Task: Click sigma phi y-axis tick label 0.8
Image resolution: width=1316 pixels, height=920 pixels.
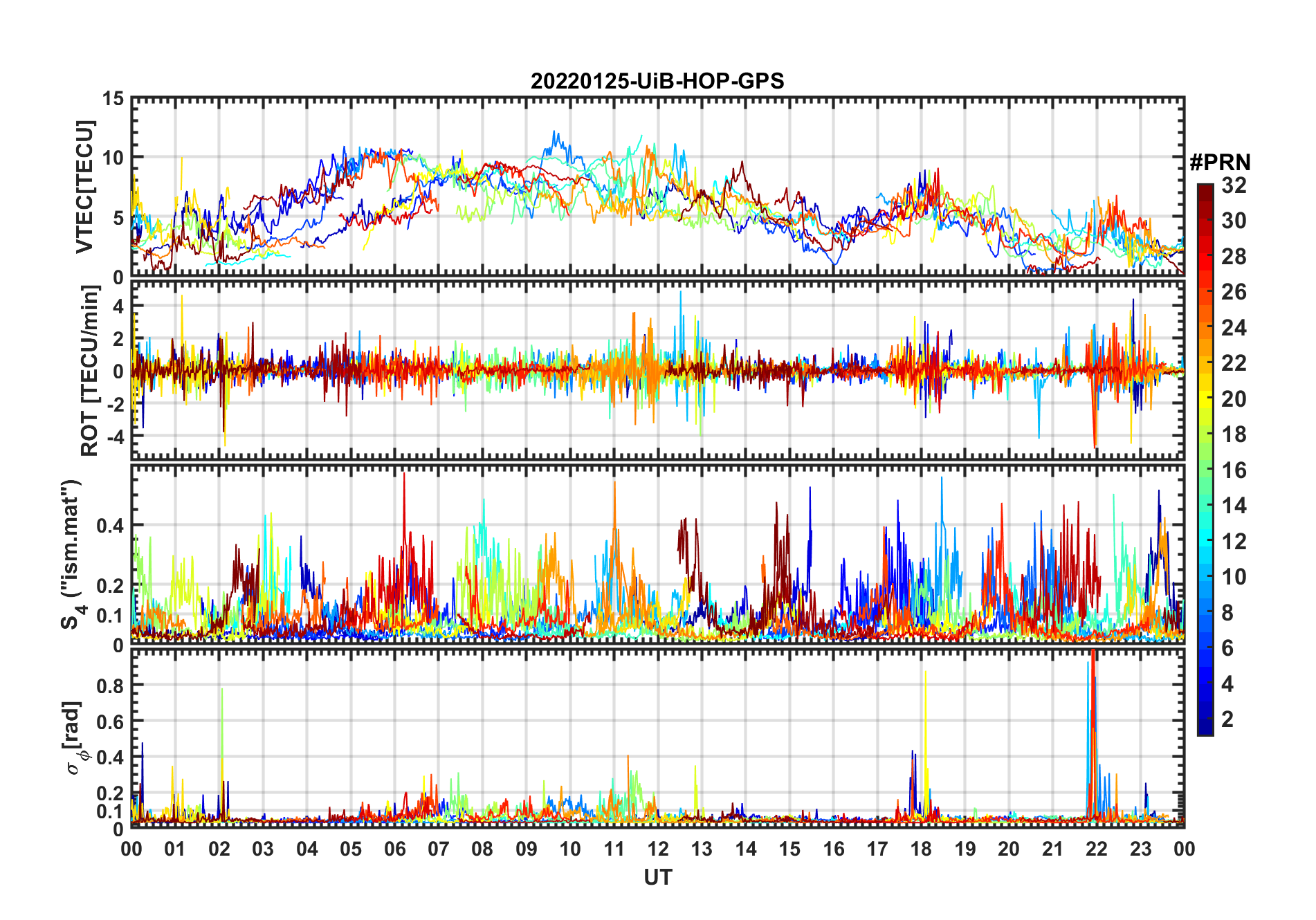Action: click(111, 686)
